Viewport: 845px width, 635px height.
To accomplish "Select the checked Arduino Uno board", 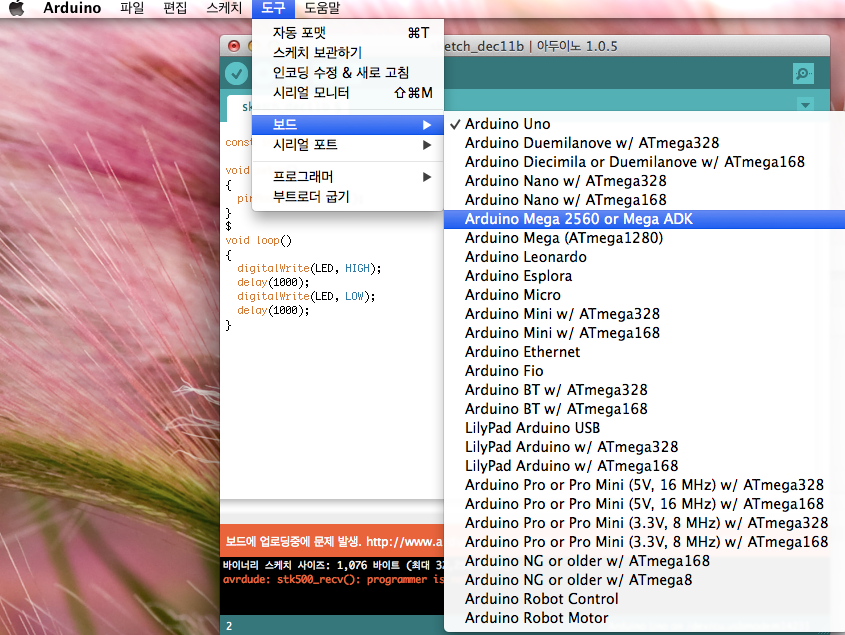I will click(x=645, y=124).
